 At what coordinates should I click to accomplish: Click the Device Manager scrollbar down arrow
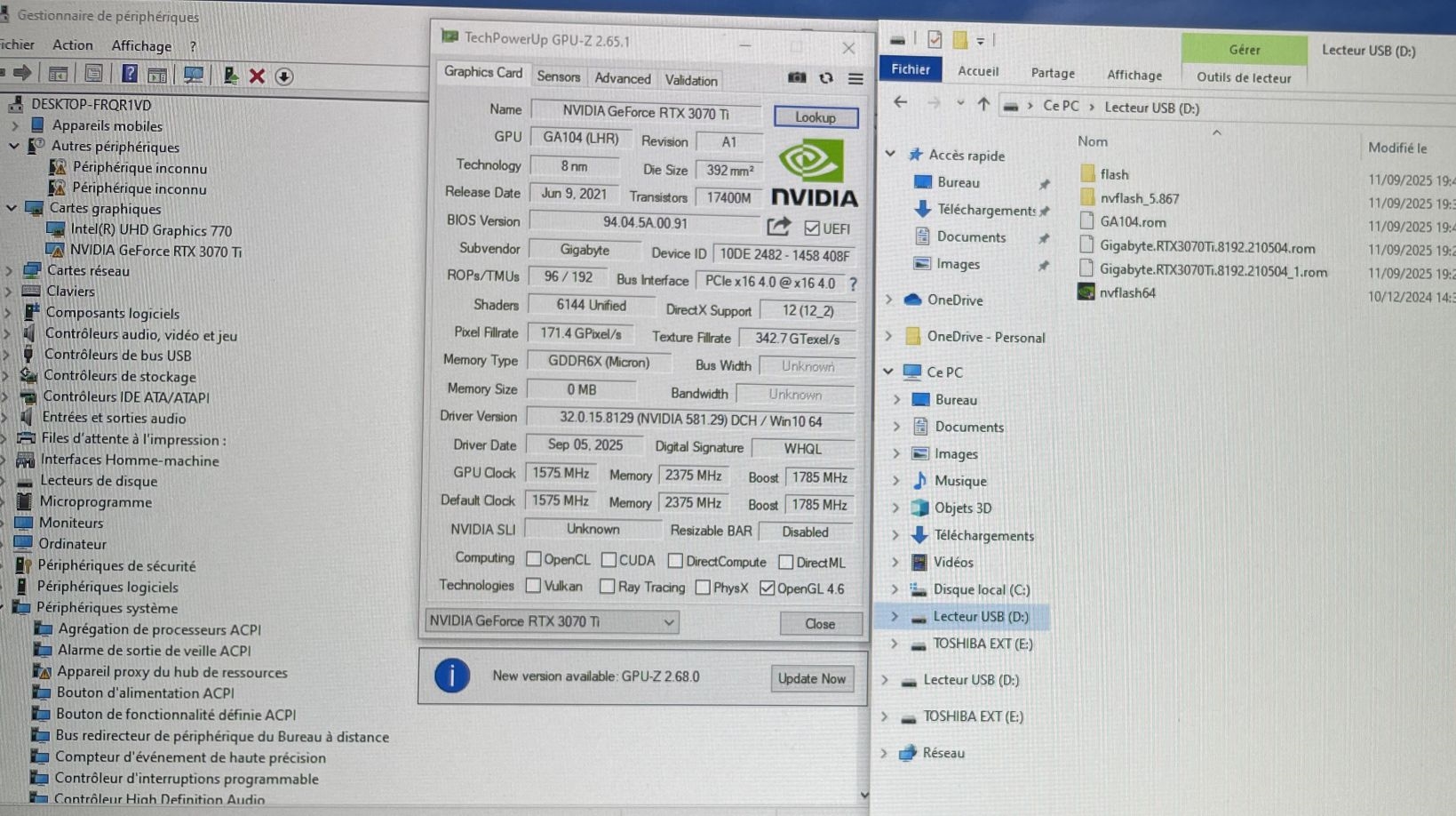pos(864,795)
